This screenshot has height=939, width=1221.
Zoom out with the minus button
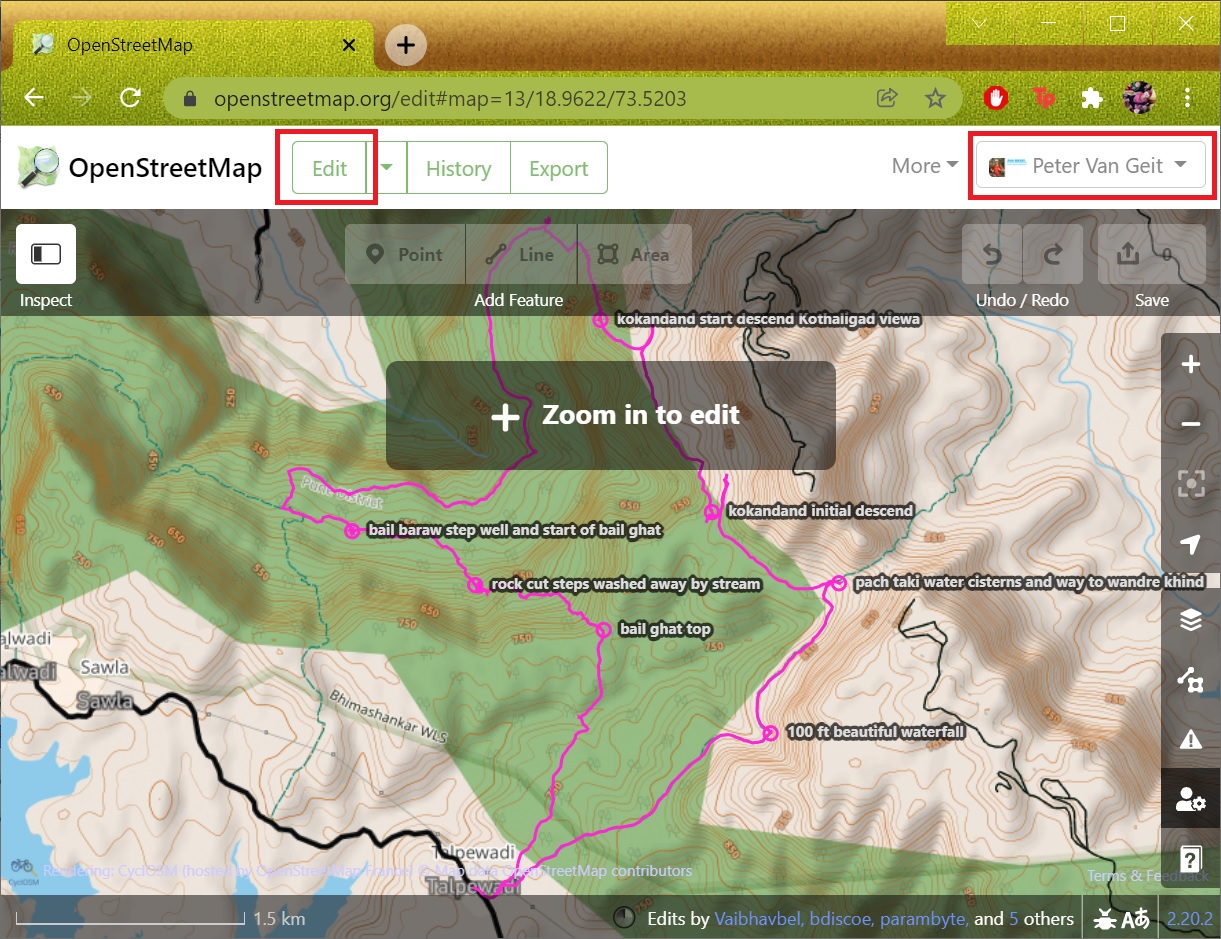tap(1190, 425)
